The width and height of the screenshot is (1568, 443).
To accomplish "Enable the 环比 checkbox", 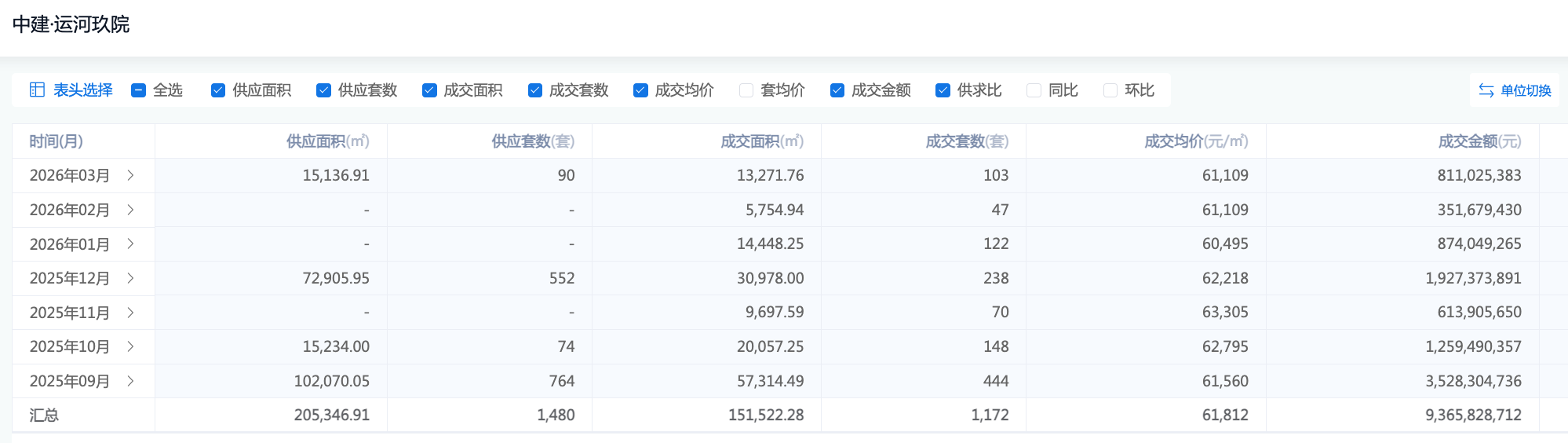I will [x=1110, y=90].
